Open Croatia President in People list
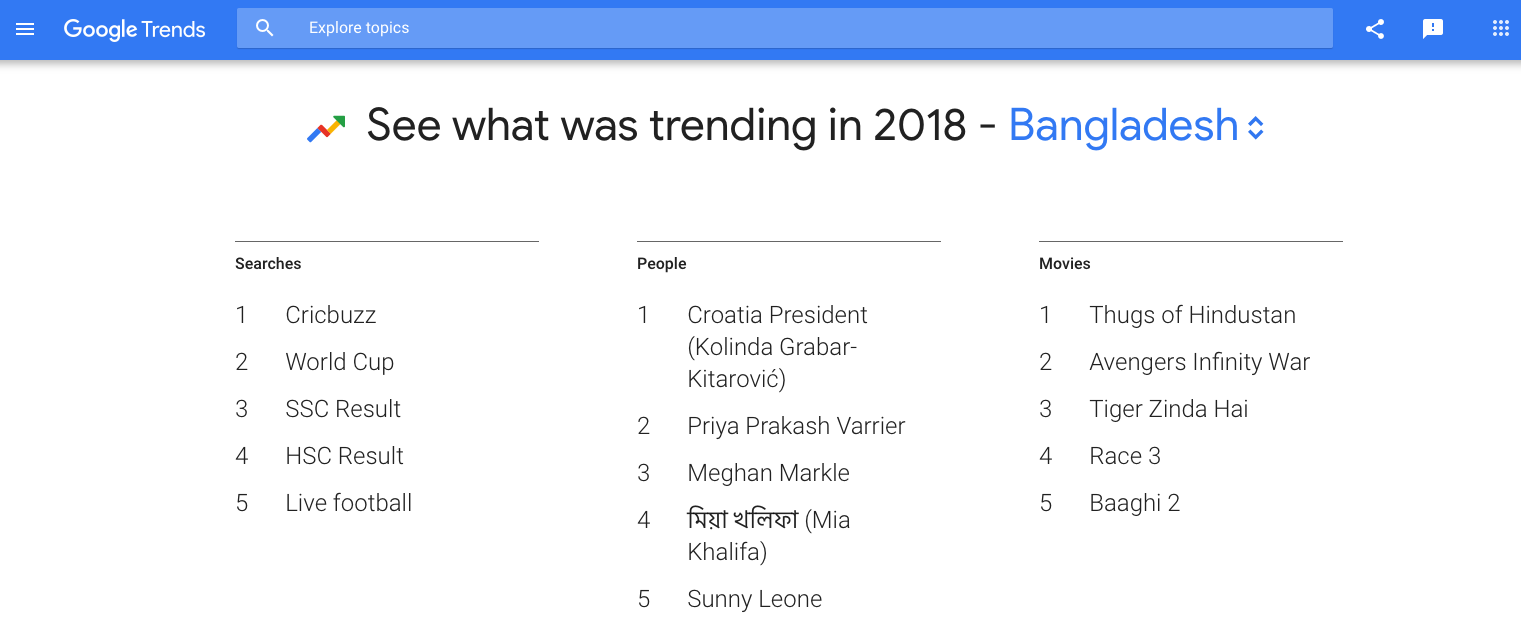This screenshot has width=1521, height=630. coord(777,346)
